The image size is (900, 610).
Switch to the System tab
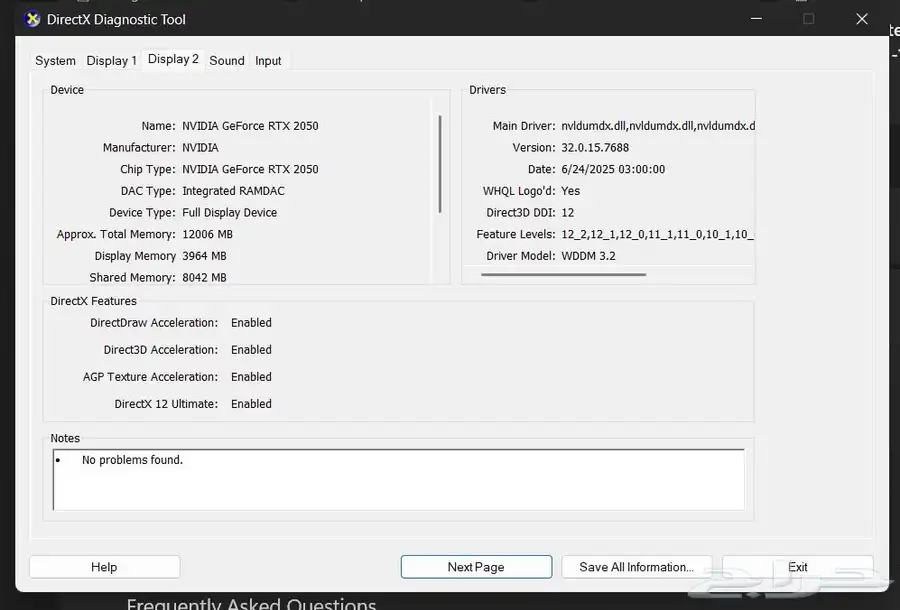point(55,61)
